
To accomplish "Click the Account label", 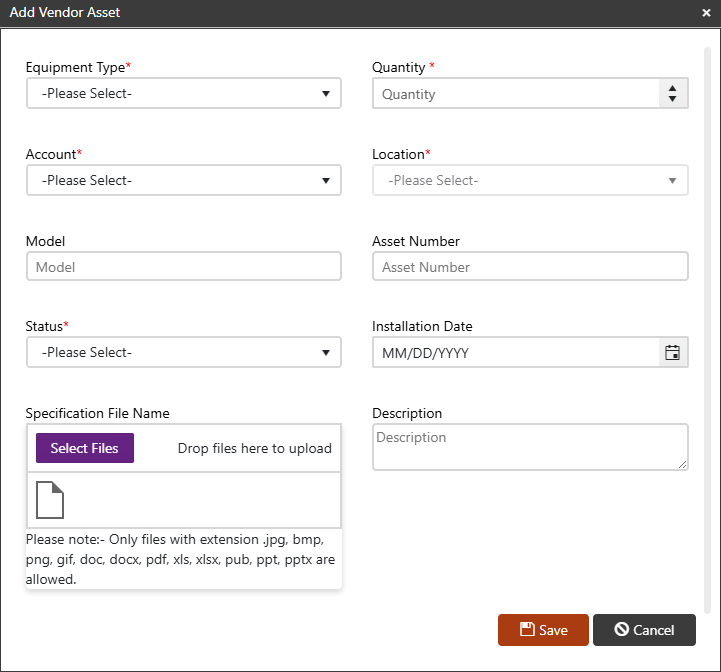I will tap(53, 154).
